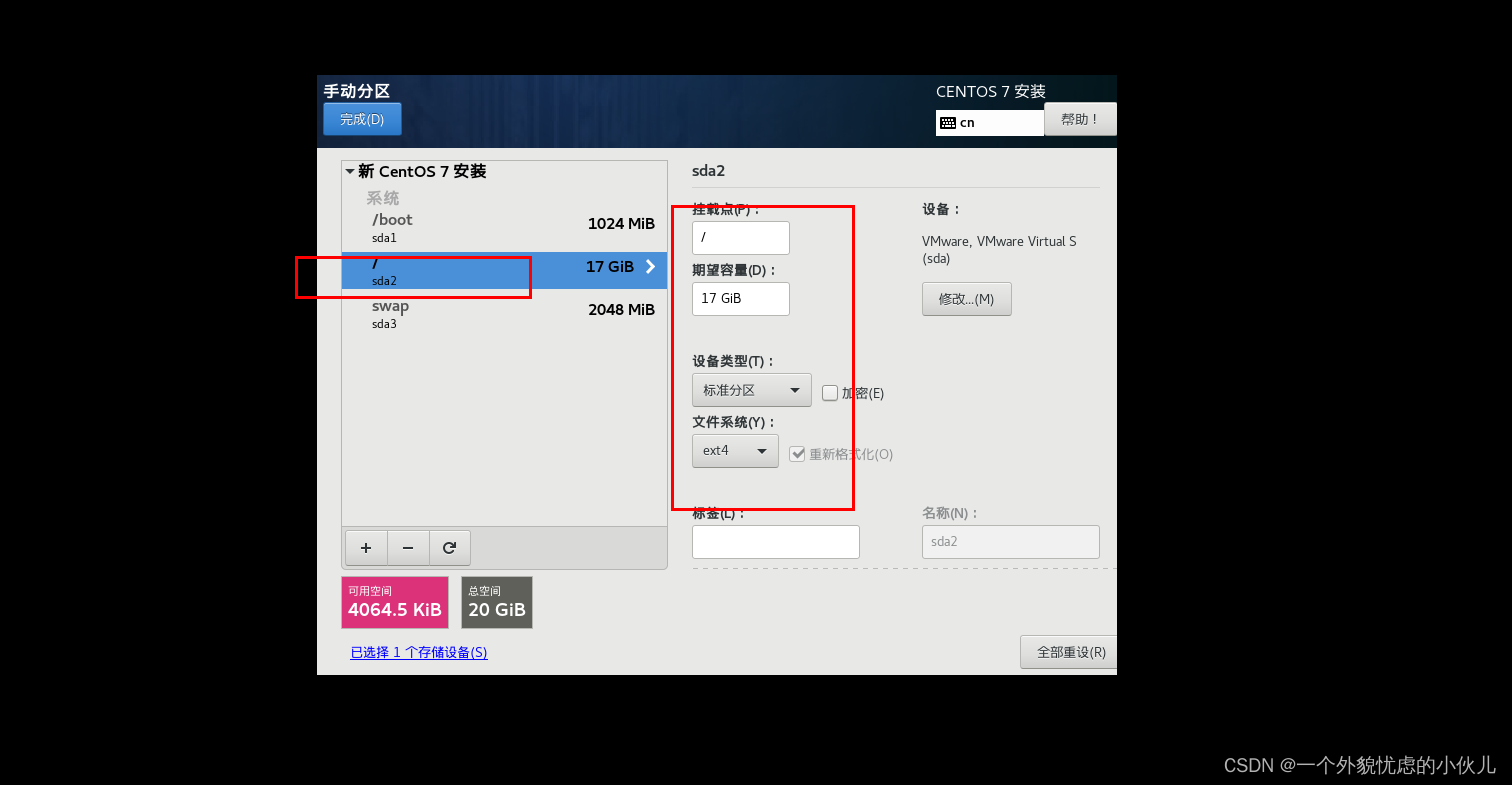Click the 完成(D) done button

362,119
